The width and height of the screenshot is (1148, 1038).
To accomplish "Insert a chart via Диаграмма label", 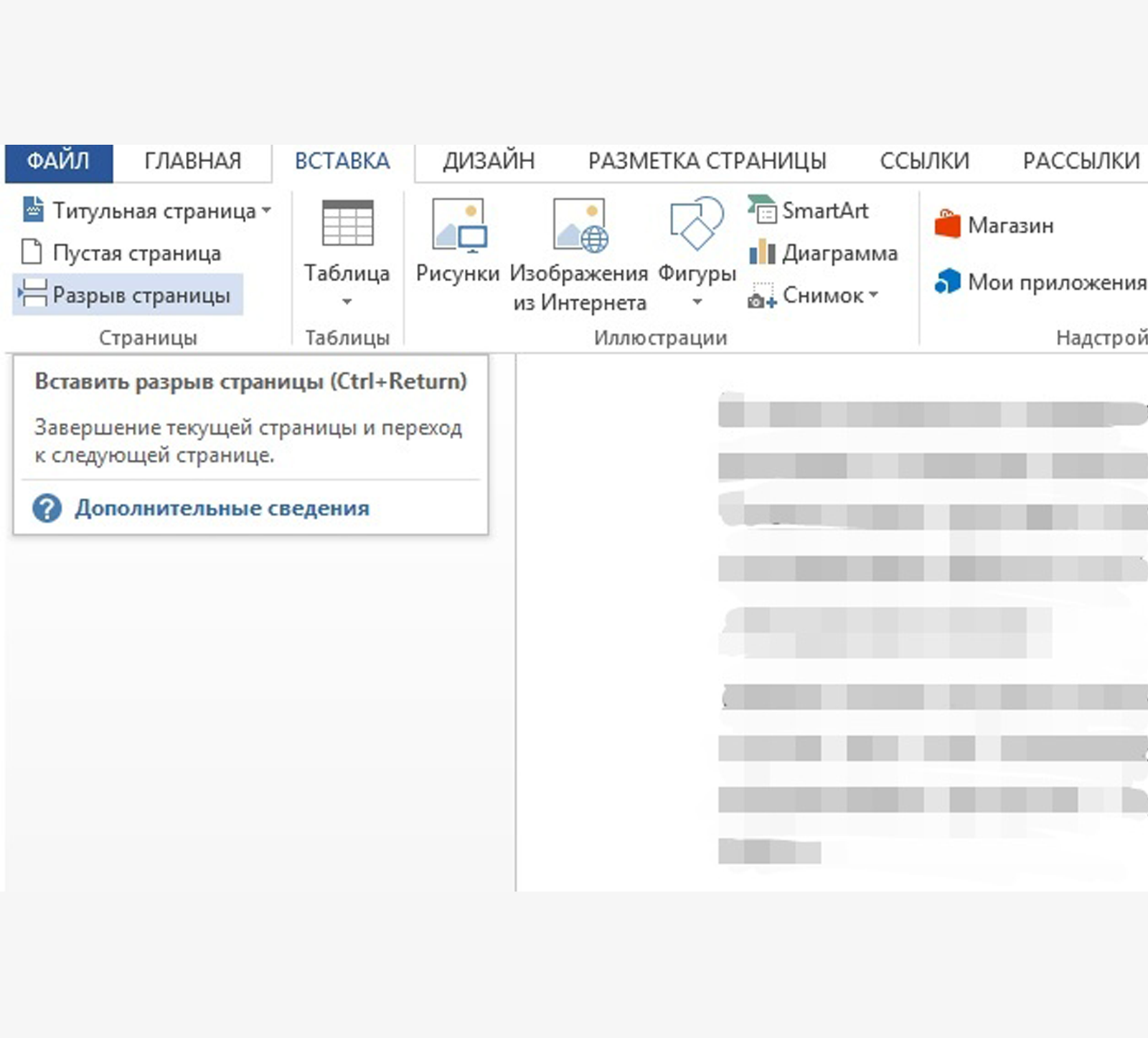I will pos(839,253).
